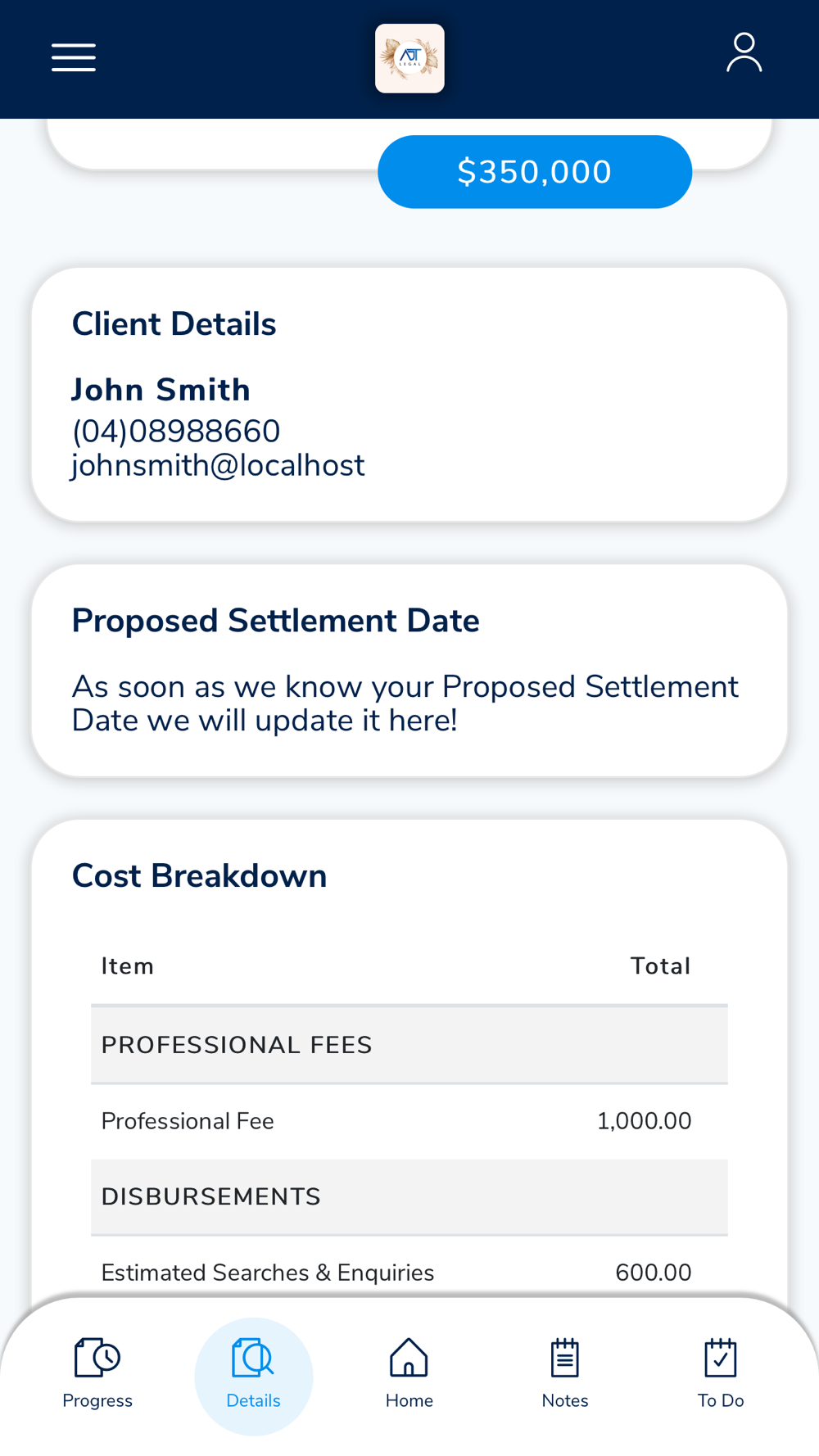Open the user profile icon
Viewport: 819px width, 1456px height.
tap(744, 53)
